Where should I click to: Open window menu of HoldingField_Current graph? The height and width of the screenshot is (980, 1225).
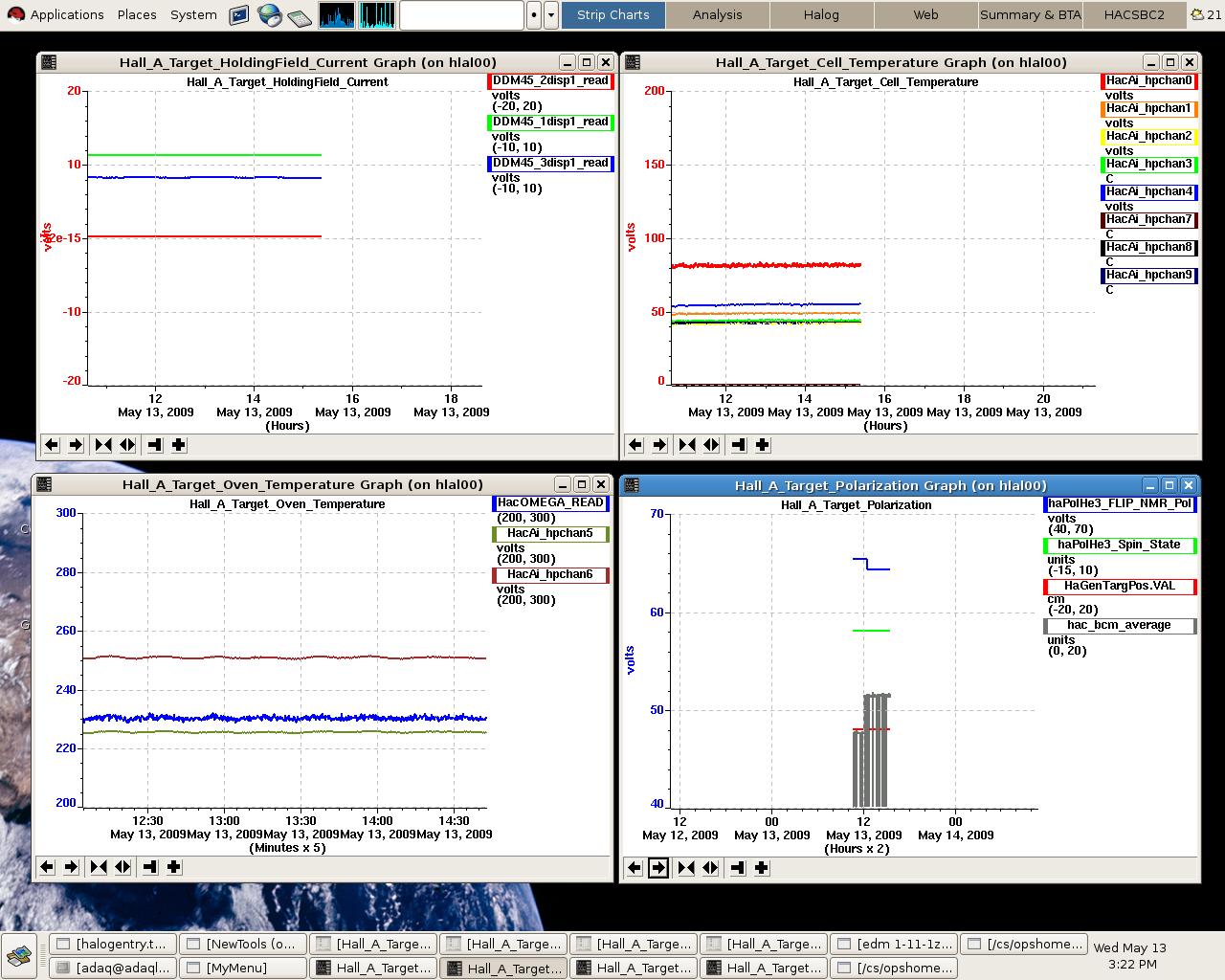point(49,62)
